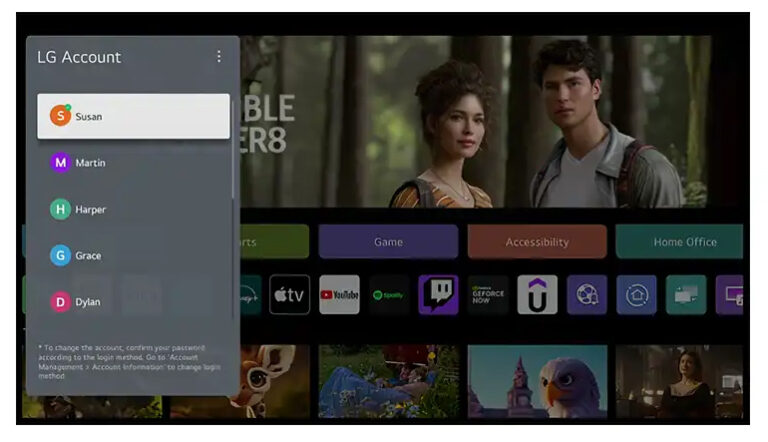Select the Home Office category card

(684, 242)
